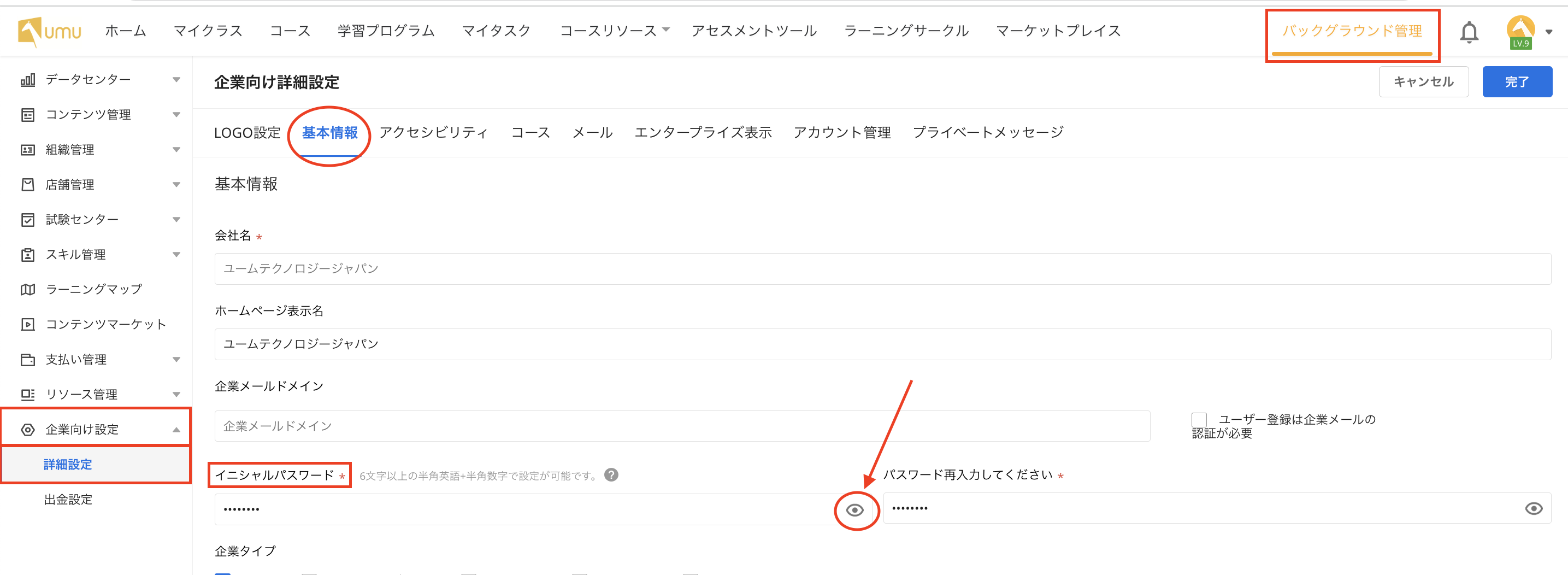Click the キャンセル button
Viewport: 1568px width, 575px height.
pyautogui.click(x=1424, y=81)
